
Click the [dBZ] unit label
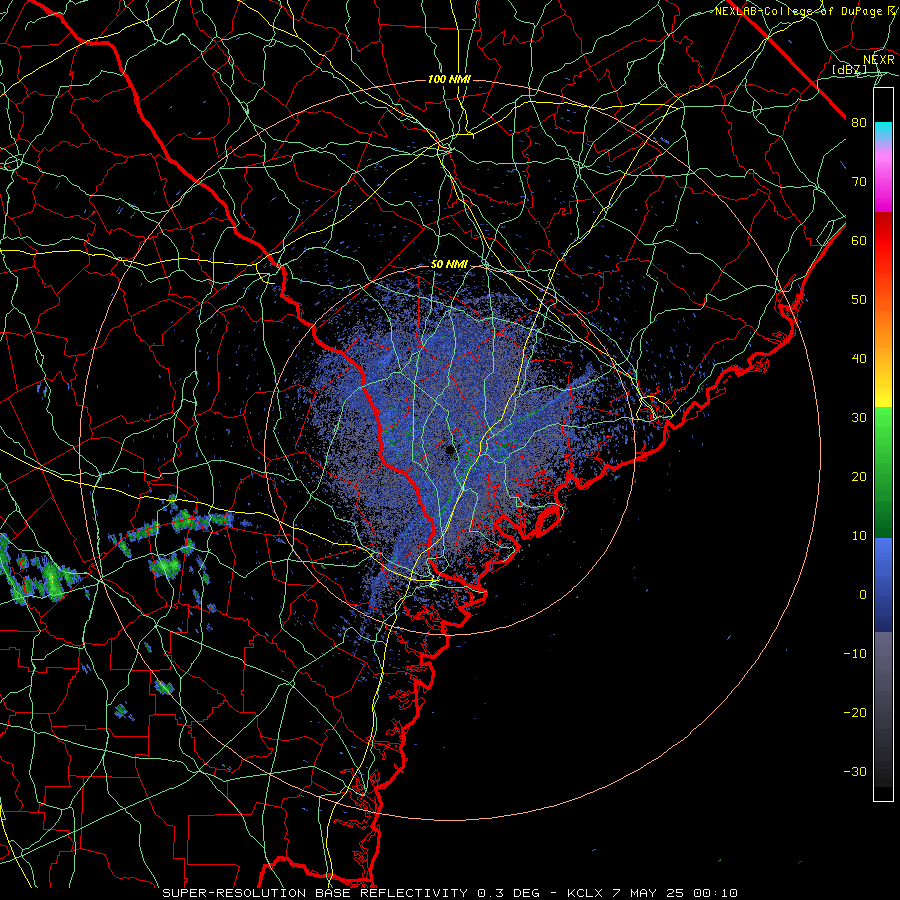(849, 69)
